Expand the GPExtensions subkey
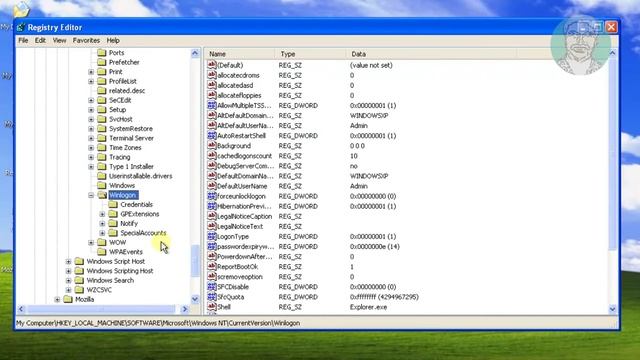The image size is (640, 360). click(102, 214)
